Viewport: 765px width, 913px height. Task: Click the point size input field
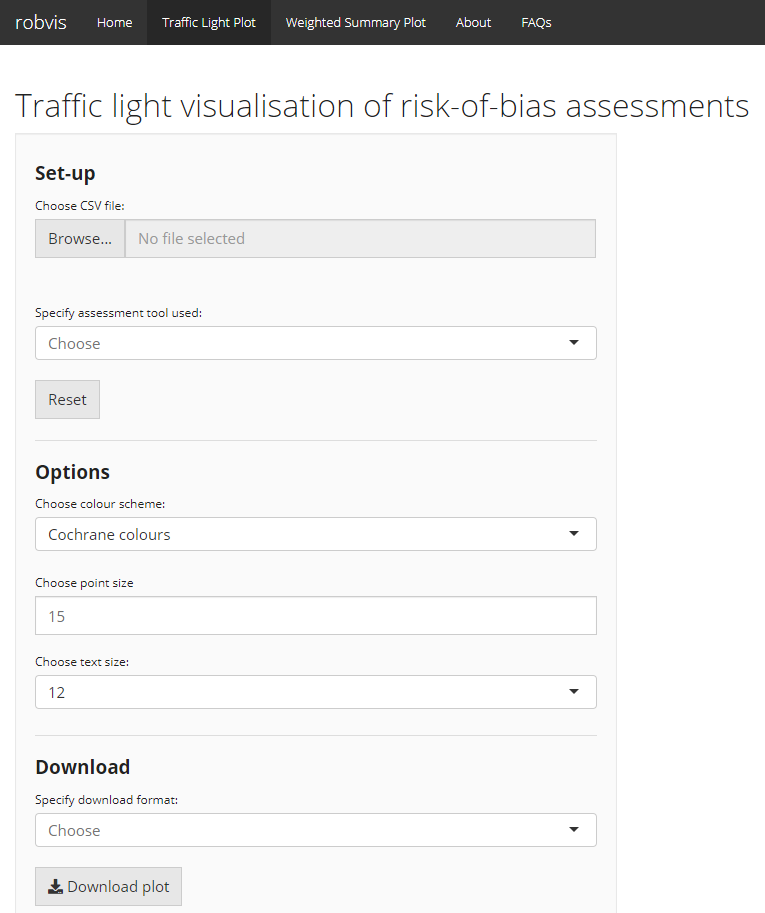pyautogui.click(x=316, y=616)
